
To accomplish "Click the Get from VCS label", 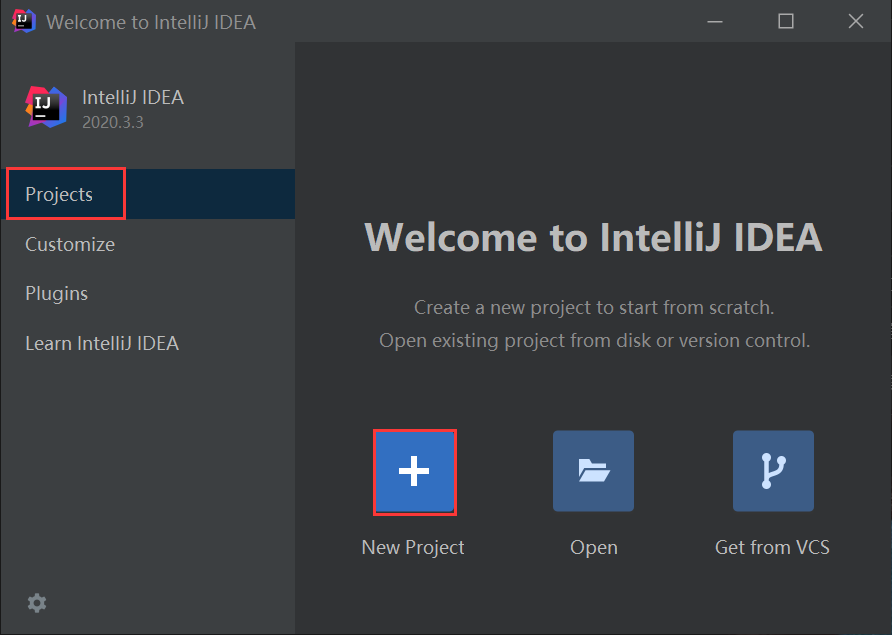I will tap(772, 547).
